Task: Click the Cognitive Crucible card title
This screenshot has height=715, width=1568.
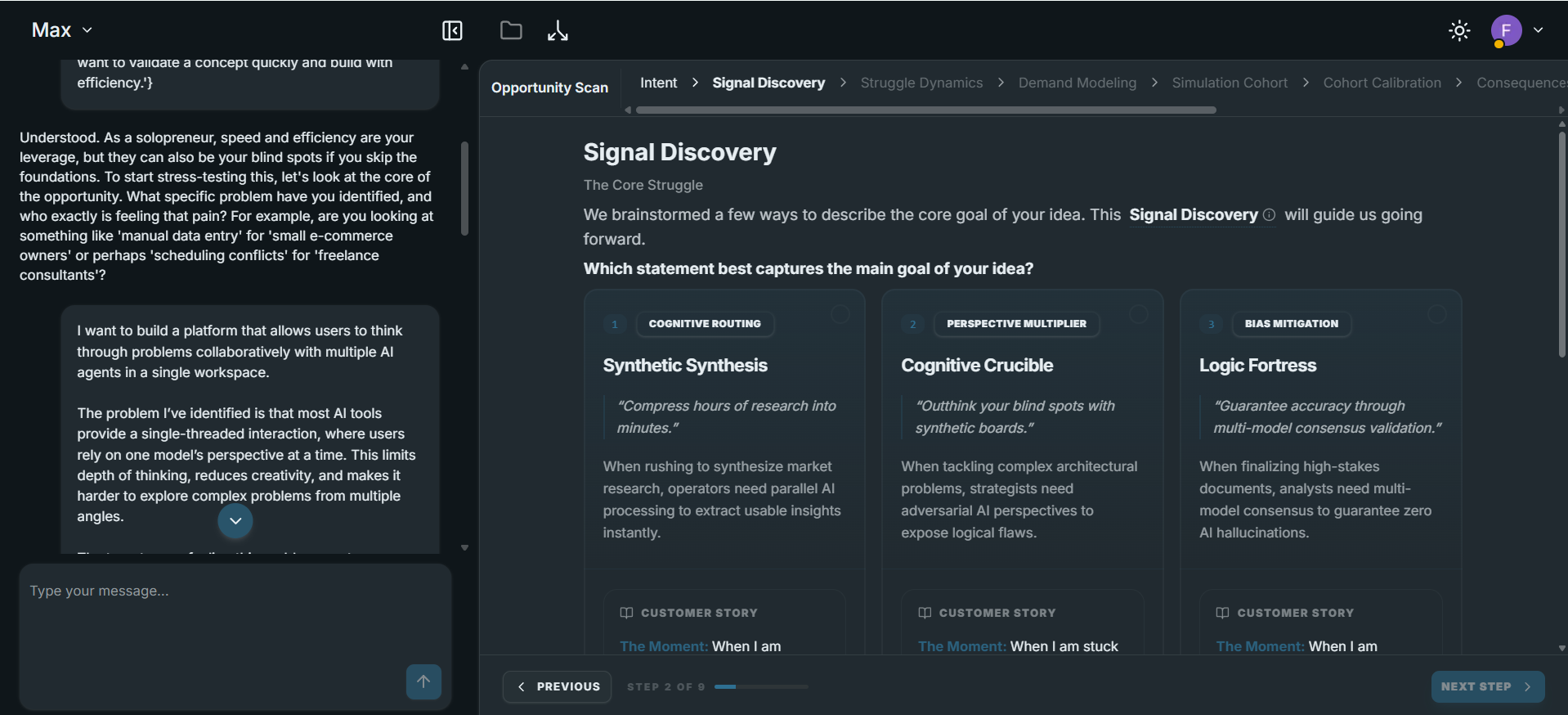Action: tap(977, 366)
